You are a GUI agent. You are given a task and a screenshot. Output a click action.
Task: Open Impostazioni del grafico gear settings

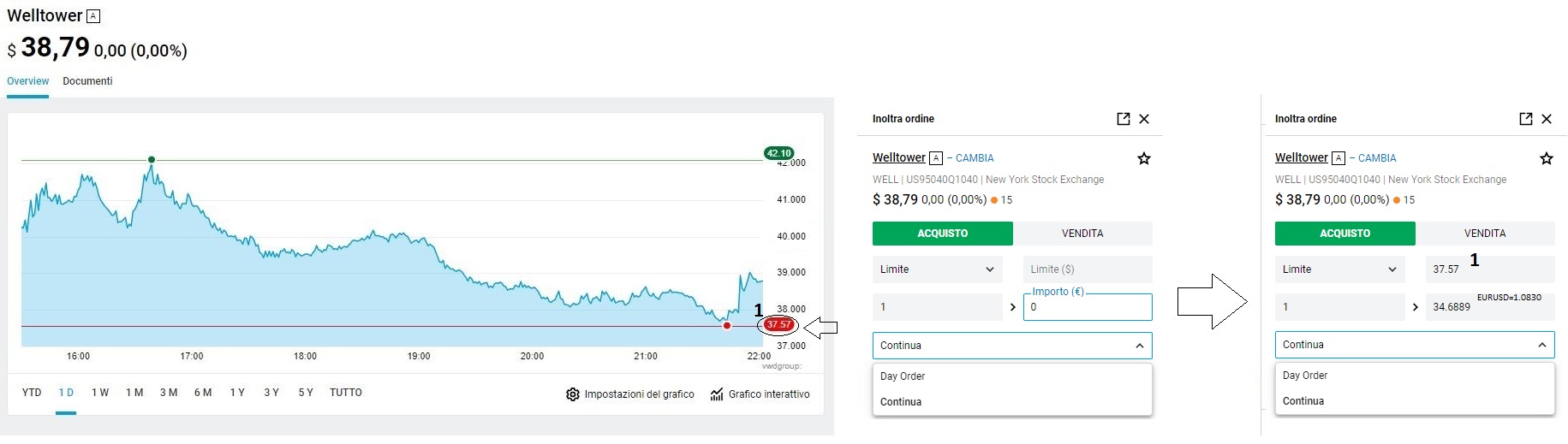click(573, 394)
